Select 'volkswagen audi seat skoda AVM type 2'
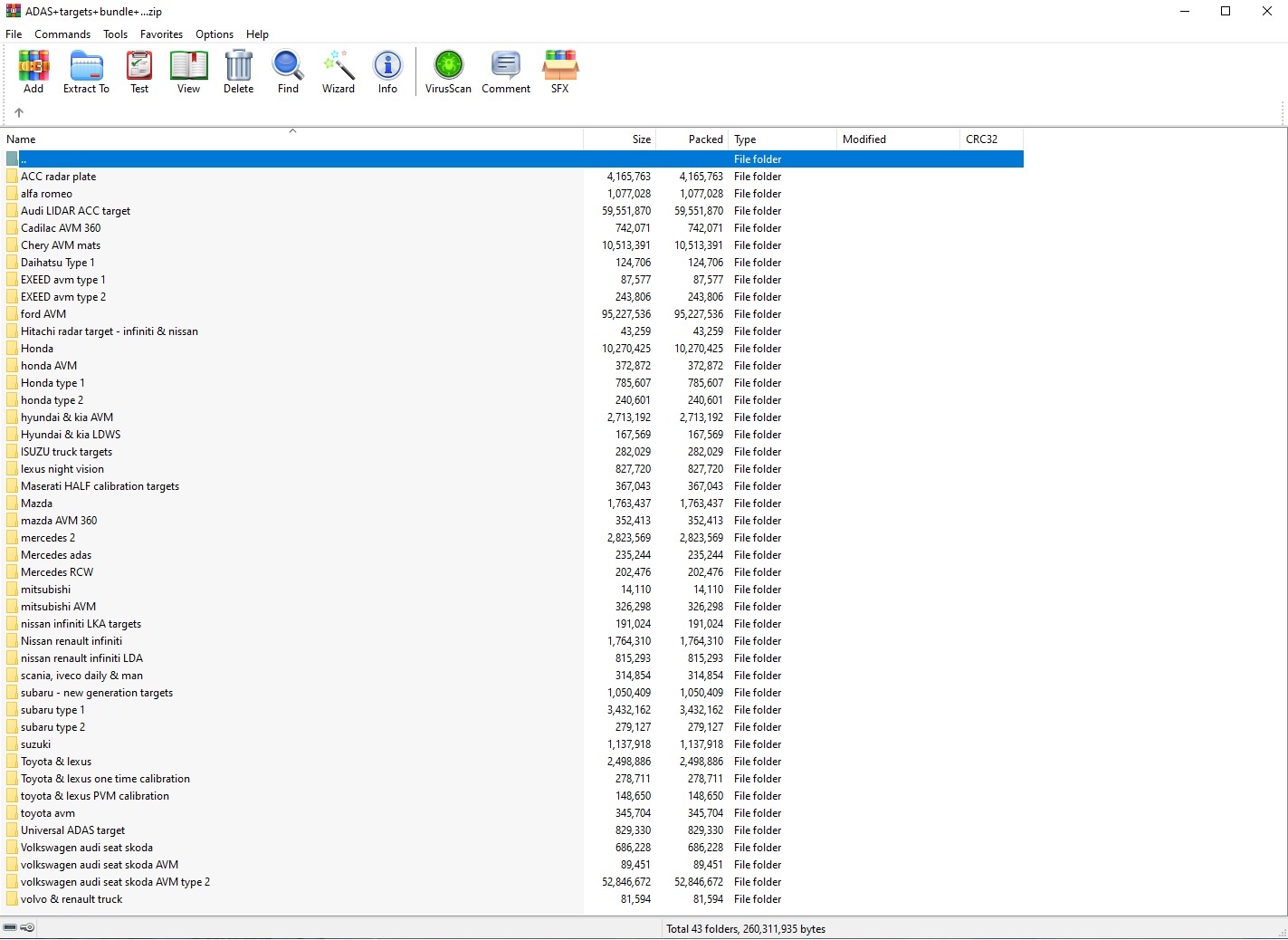Viewport: 1288px width, 940px height. [x=115, y=882]
